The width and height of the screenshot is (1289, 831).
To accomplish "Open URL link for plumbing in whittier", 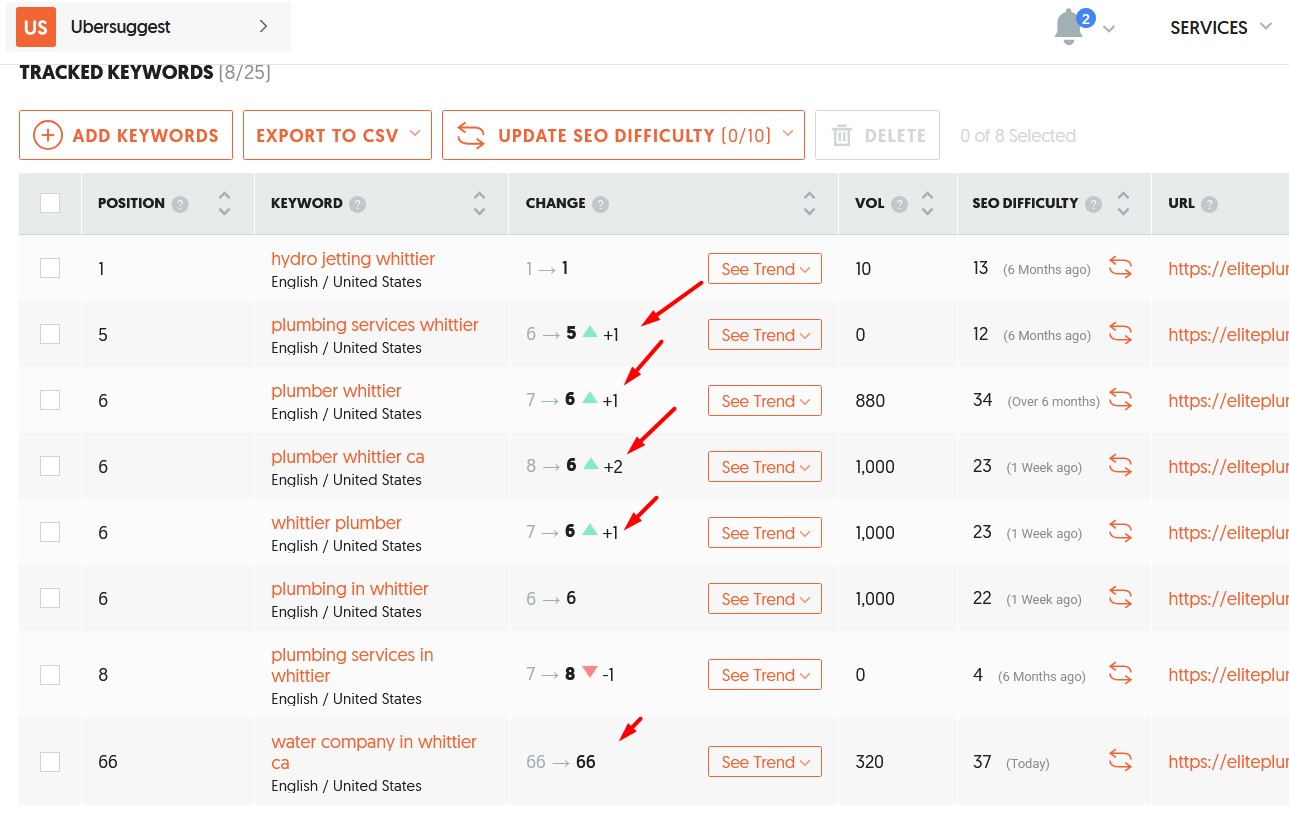I will pyautogui.click(x=1228, y=598).
